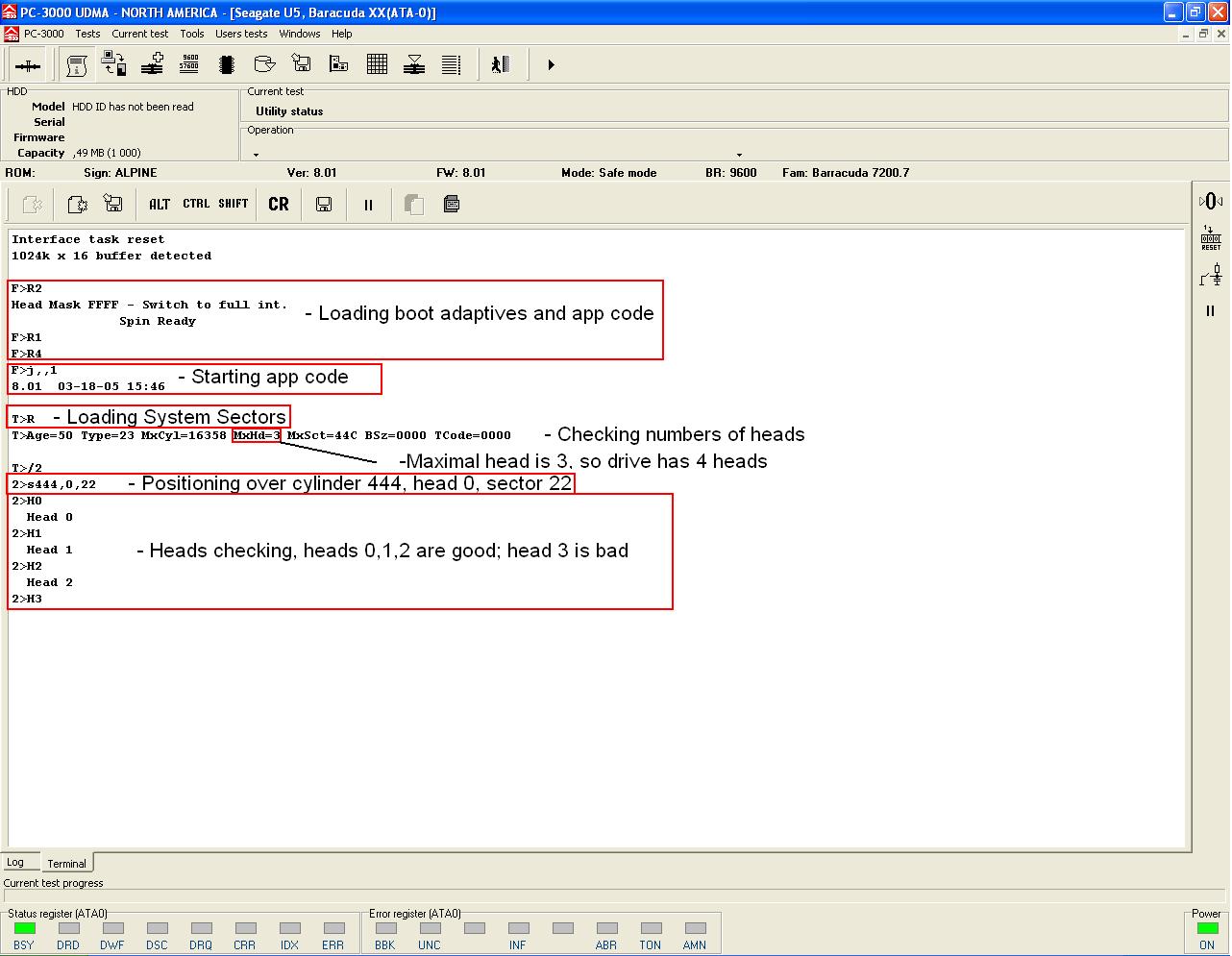Click the pause icon in terminal toolbar
This screenshot has height=956, width=1232.
[368, 205]
